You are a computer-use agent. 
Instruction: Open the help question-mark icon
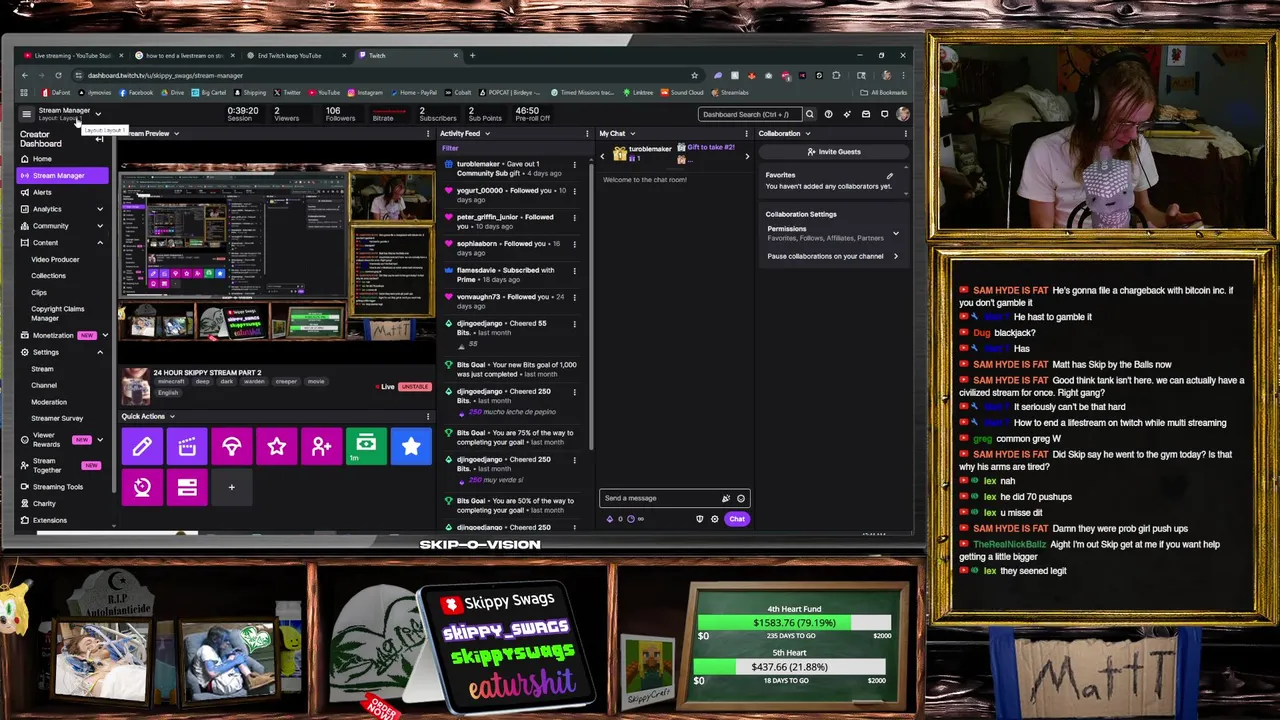point(829,114)
